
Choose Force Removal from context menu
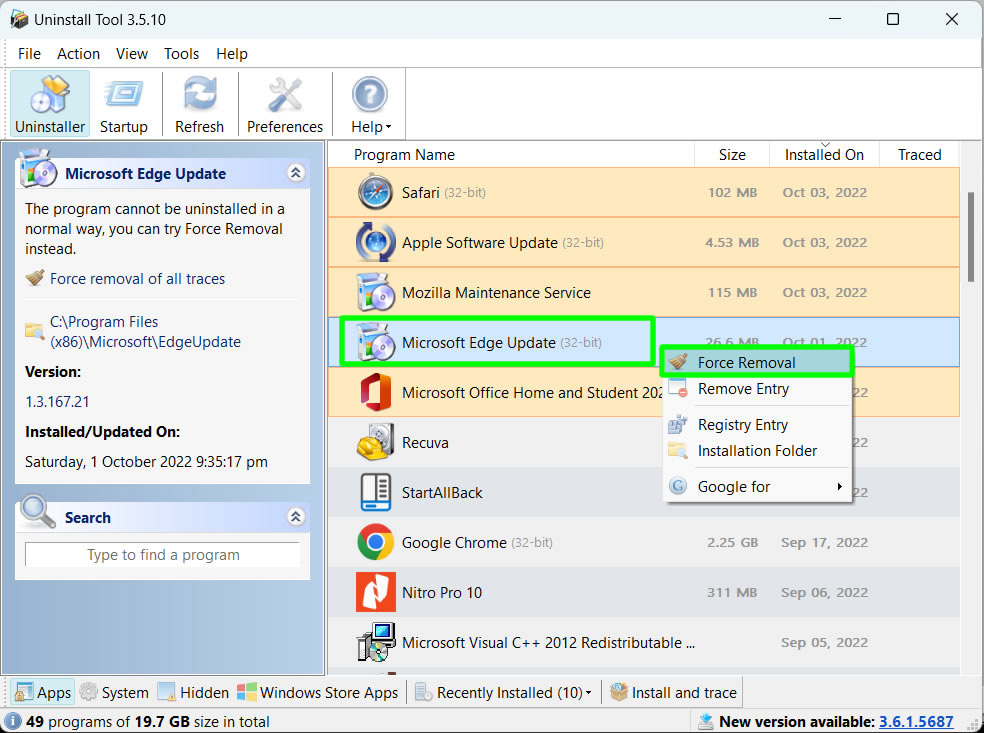click(x=757, y=363)
